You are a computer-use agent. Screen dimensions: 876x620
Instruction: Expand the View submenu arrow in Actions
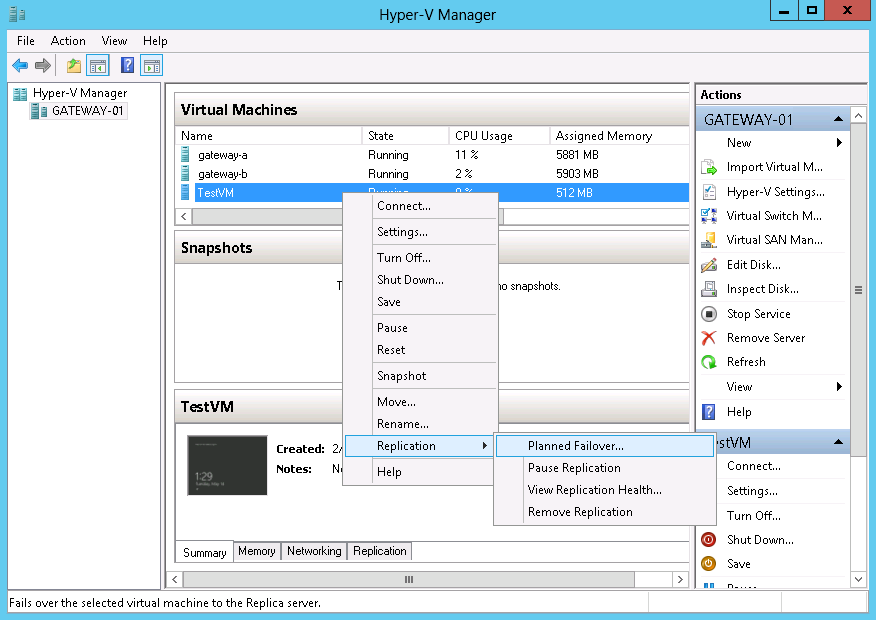tap(839, 387)
